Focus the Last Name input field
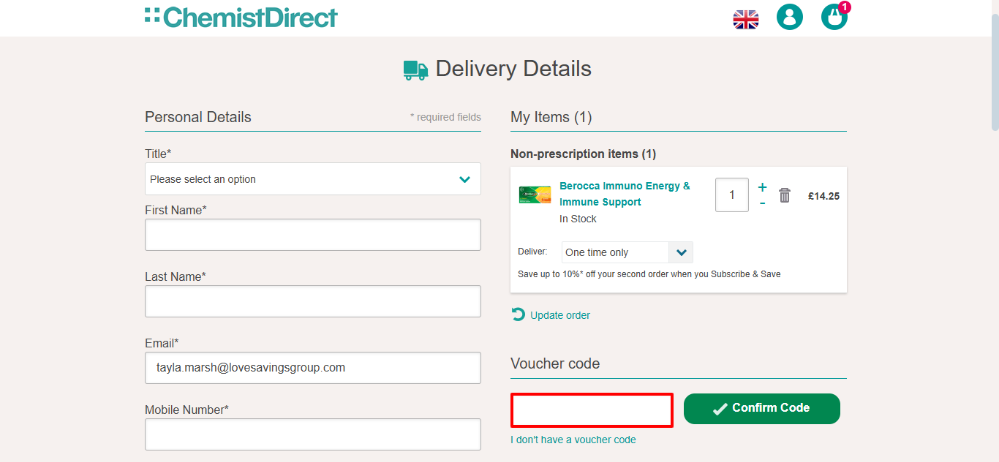The height and width of the screenshot is (462, 999). click(x=312, y=301)
